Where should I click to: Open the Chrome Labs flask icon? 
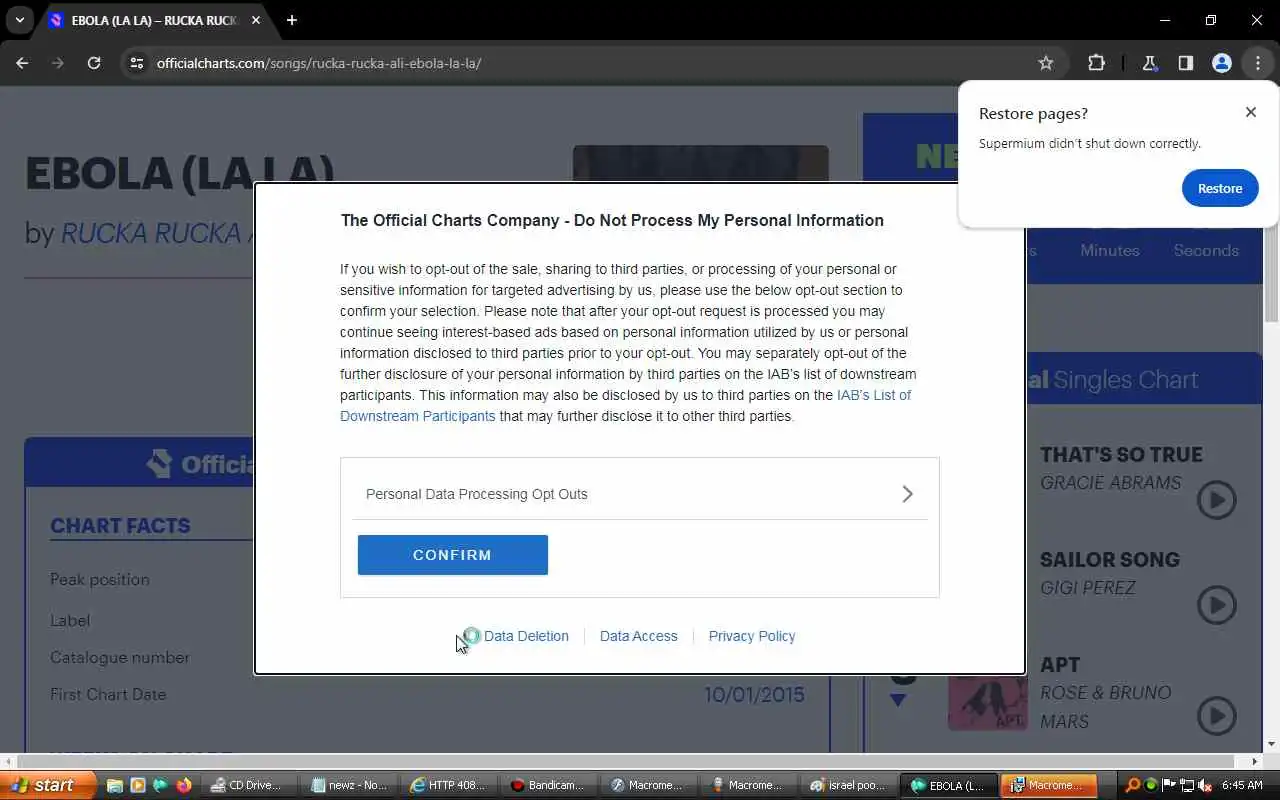tap(1150, 63)
